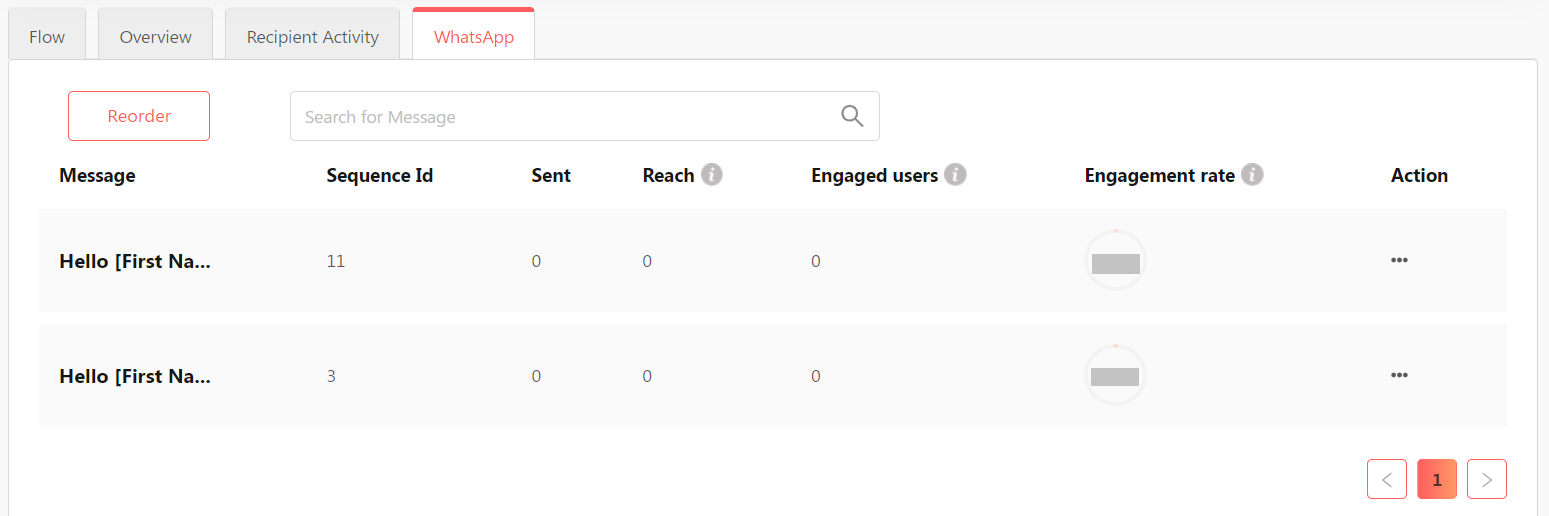
Task: Open the second Hello [First Na... message
Action: point(135,376)
